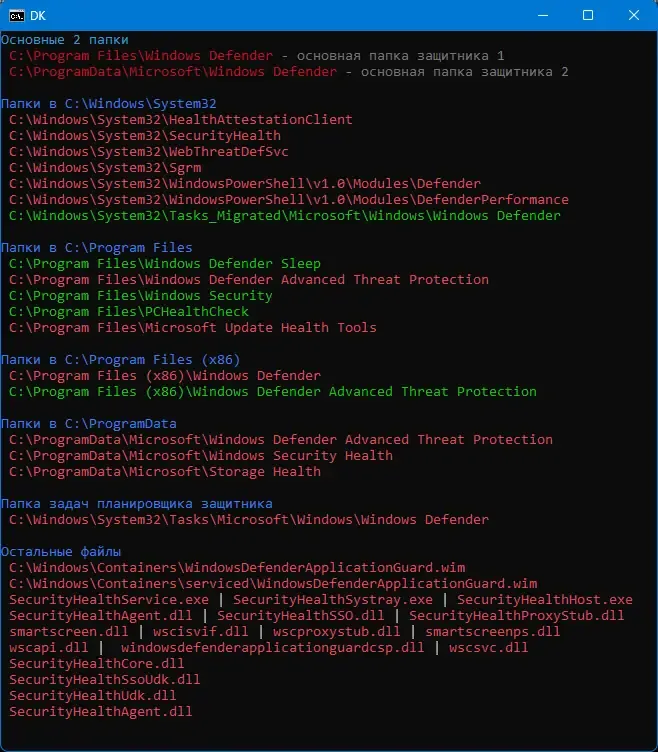Click the C:\Program Files\Windows Defender Sleep line
This screenshot has width=658, height=752.
click(x=165, y=264)
